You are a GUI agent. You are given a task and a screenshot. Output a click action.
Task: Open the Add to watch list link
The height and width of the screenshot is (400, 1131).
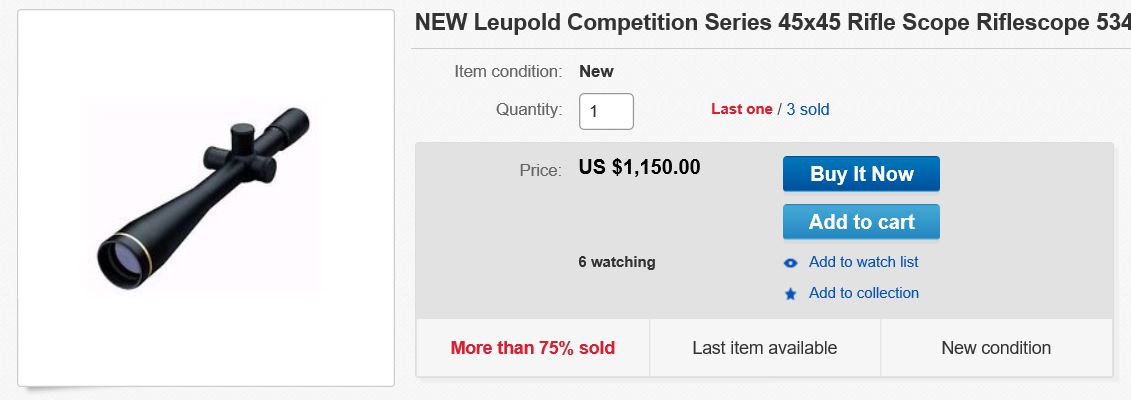[863, 262]
